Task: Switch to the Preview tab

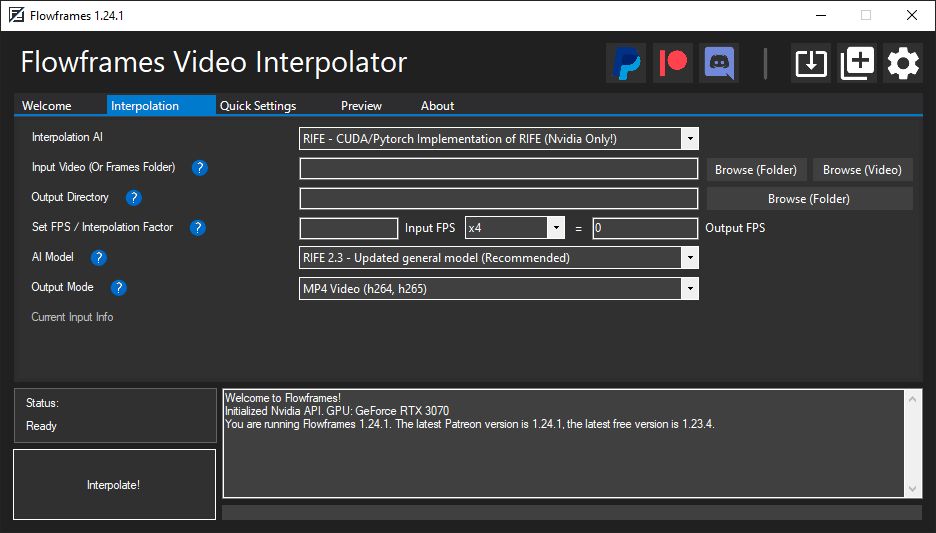Action: pyautogui.click(x=361, y=106)
